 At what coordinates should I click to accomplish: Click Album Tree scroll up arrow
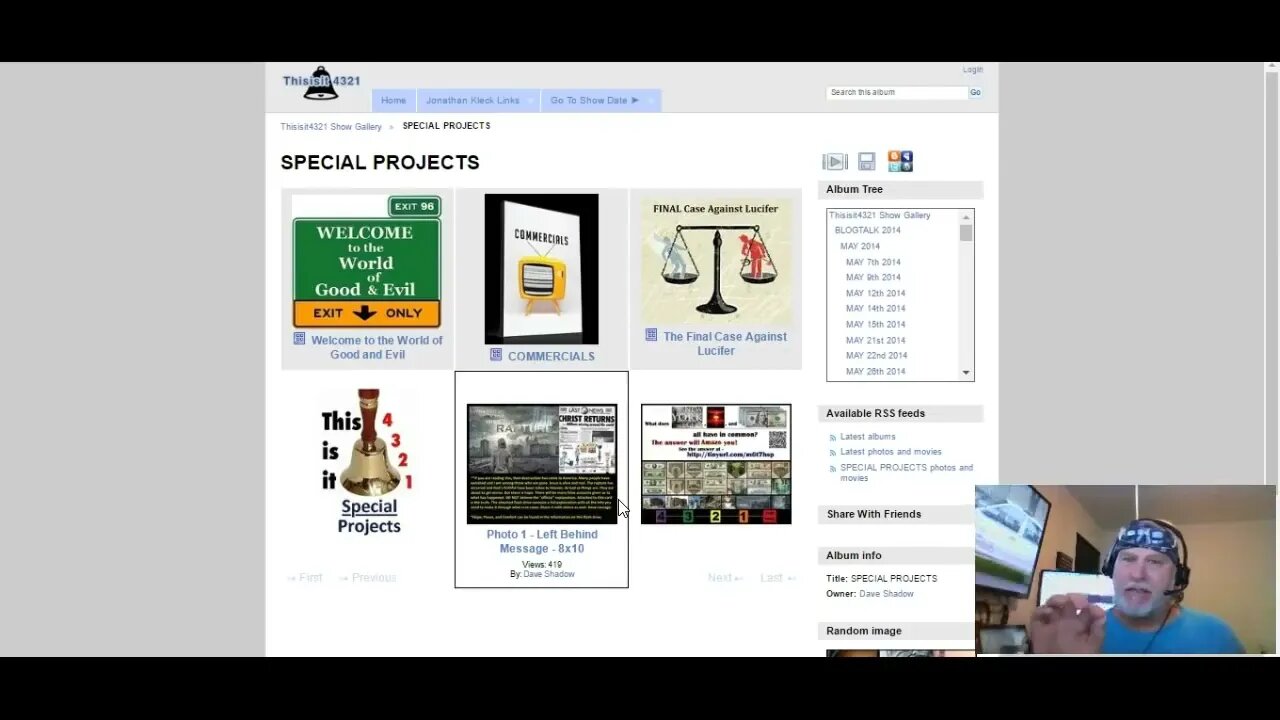point(966,217)
